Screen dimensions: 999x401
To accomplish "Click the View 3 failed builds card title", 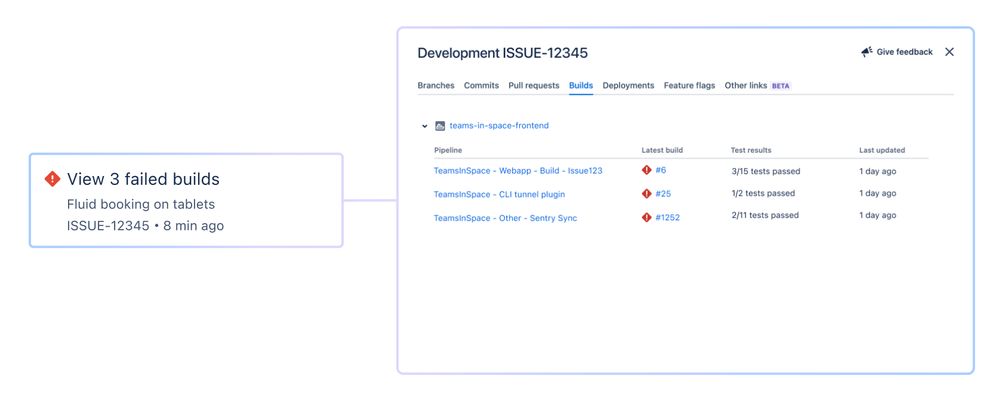I will click(x=143, y=179).
